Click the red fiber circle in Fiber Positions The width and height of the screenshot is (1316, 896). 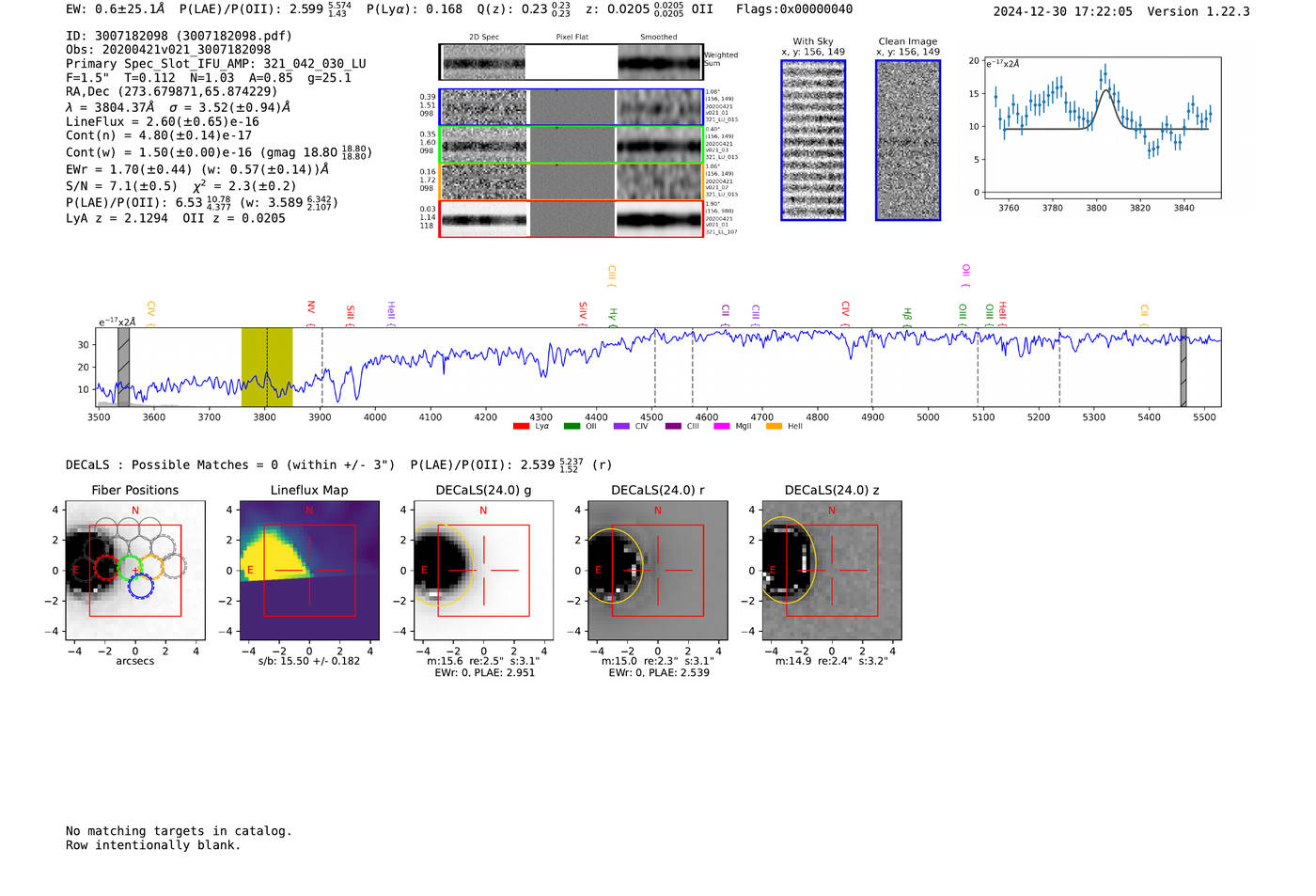coord(106,567)
